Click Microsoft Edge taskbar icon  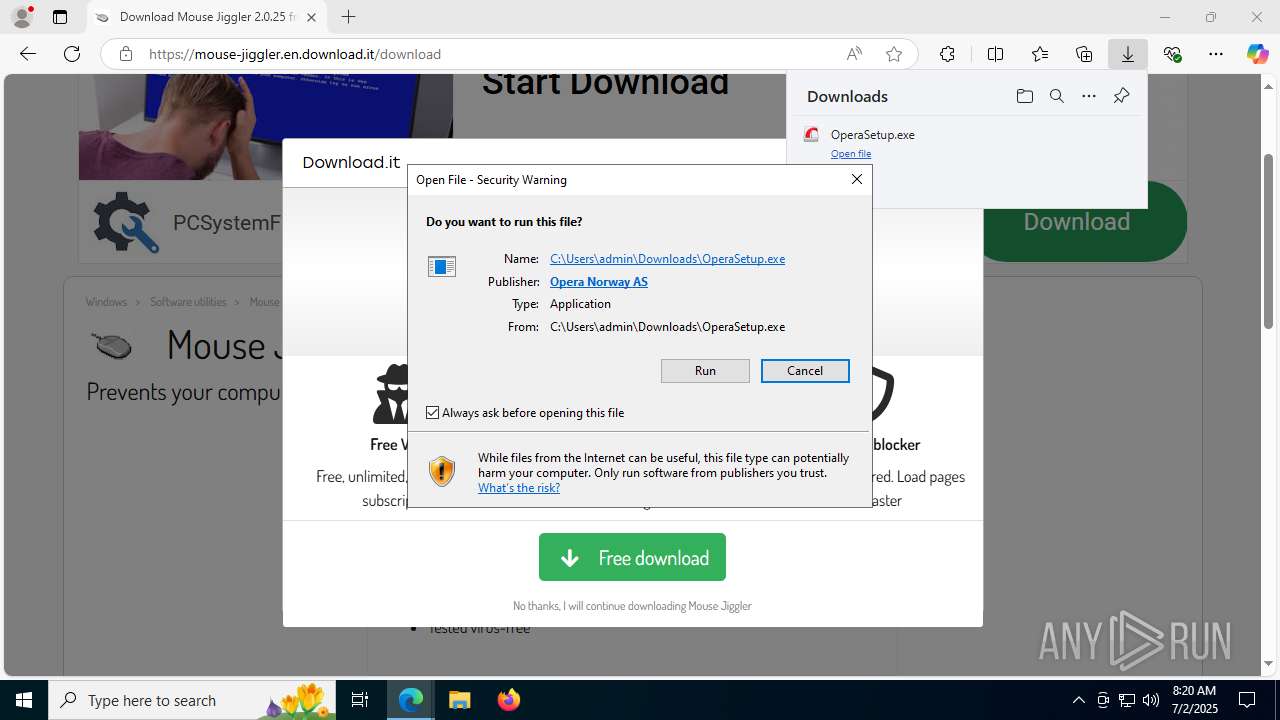tap(411, 700)
